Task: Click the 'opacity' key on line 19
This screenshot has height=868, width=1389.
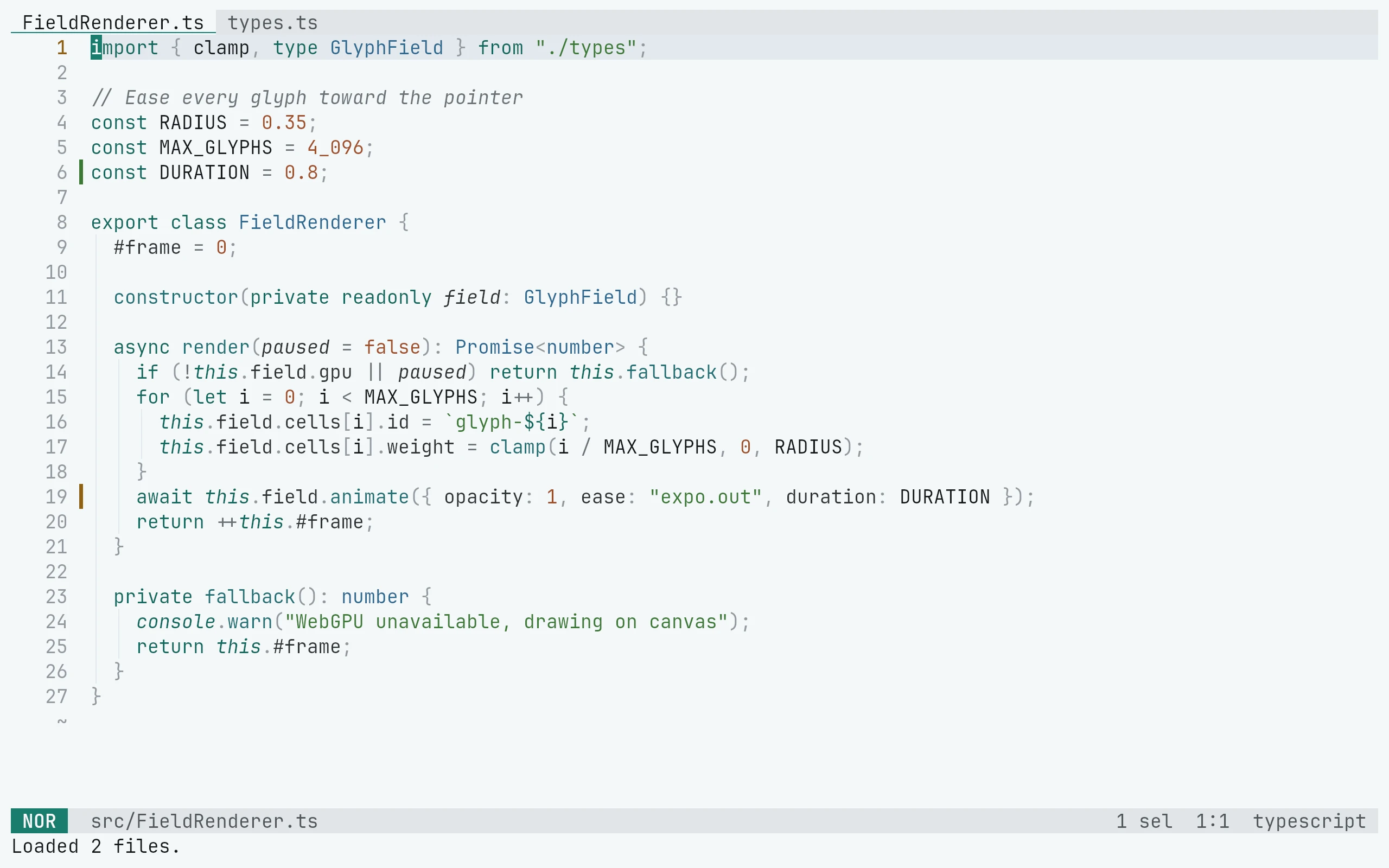Action: [x=483, y=496]
